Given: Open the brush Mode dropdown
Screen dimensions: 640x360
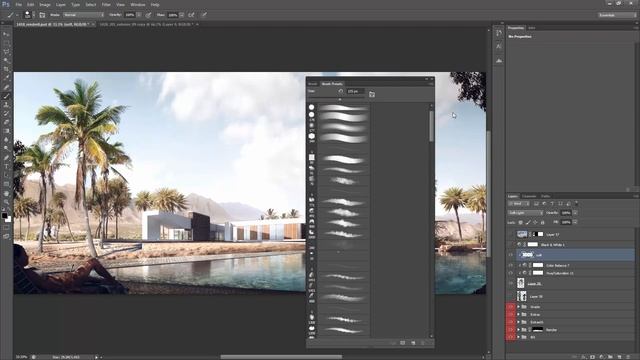Looking at the screenshot, I should [x=83, y=15].
